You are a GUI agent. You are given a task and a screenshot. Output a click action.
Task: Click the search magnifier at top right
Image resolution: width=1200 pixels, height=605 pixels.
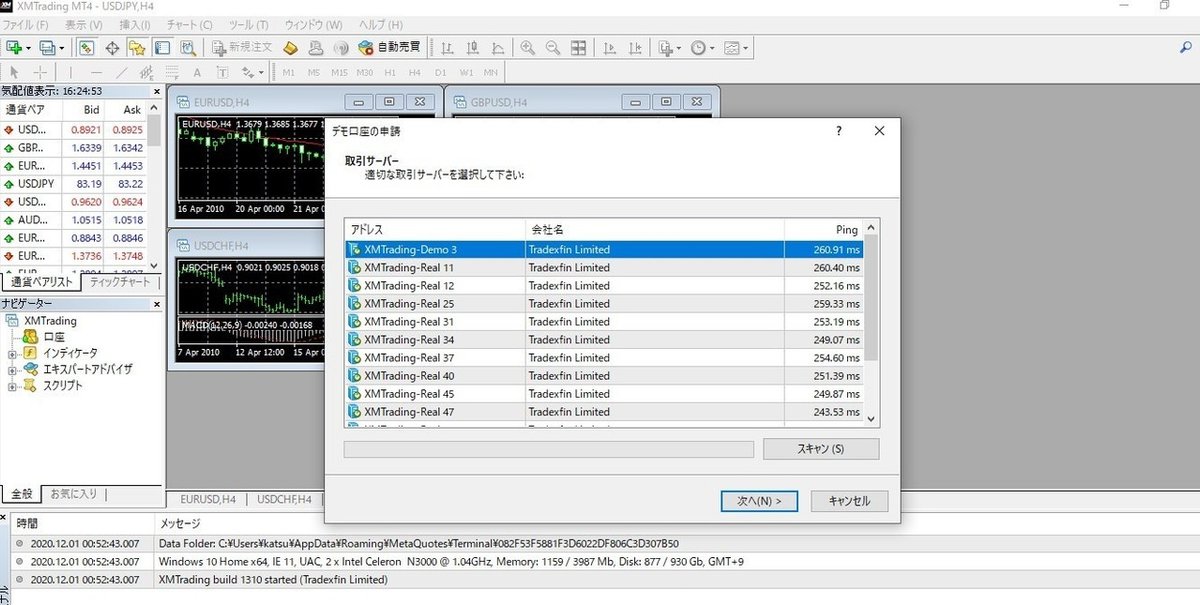1186,46
